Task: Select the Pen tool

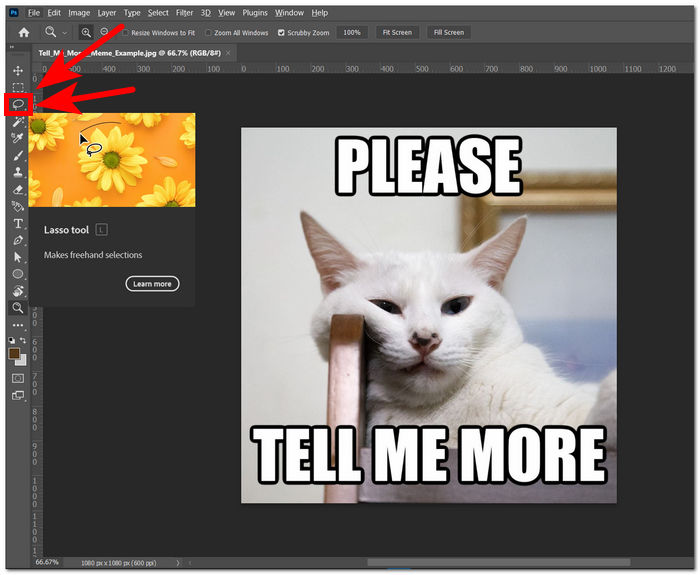Action: click(x=18, y=240)
